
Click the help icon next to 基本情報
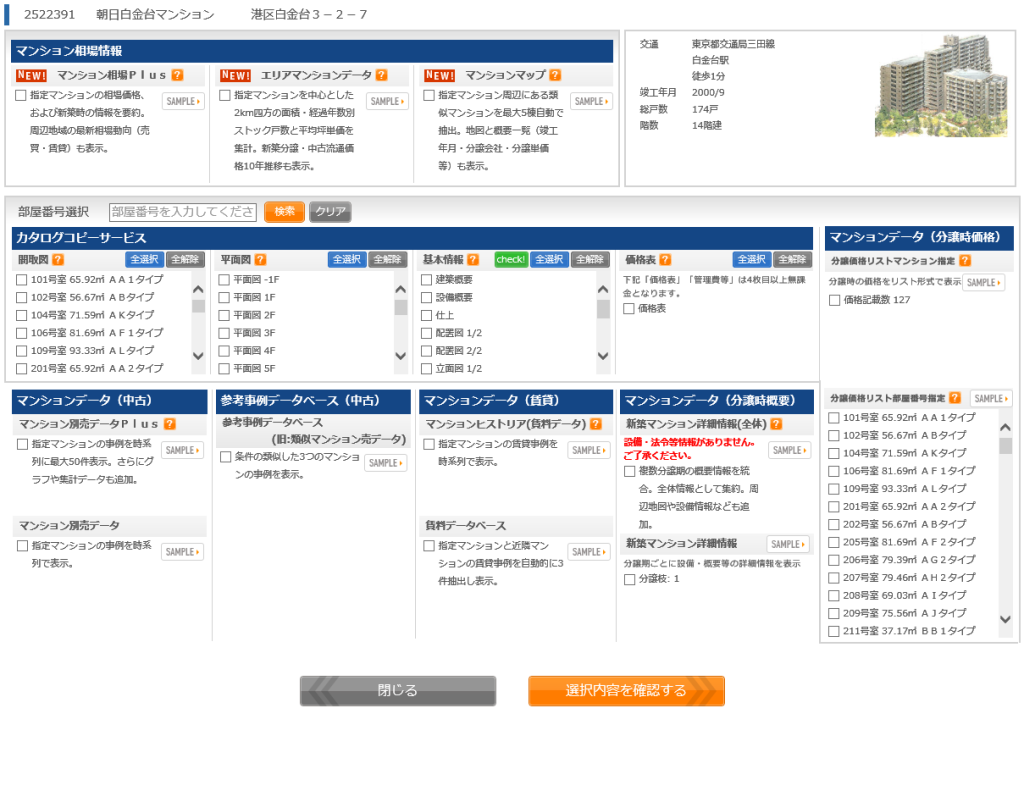coord(473,260)
